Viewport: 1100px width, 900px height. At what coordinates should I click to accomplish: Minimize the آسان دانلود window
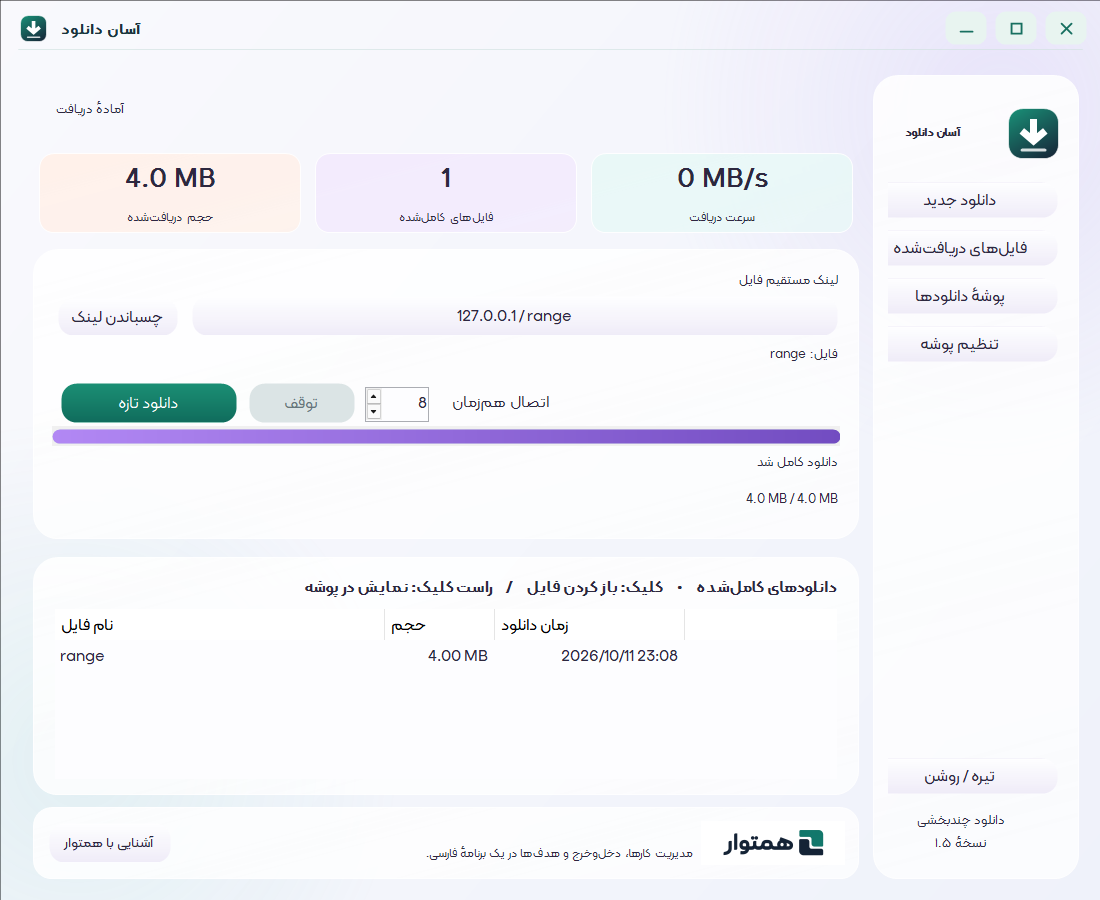[967, 29]
